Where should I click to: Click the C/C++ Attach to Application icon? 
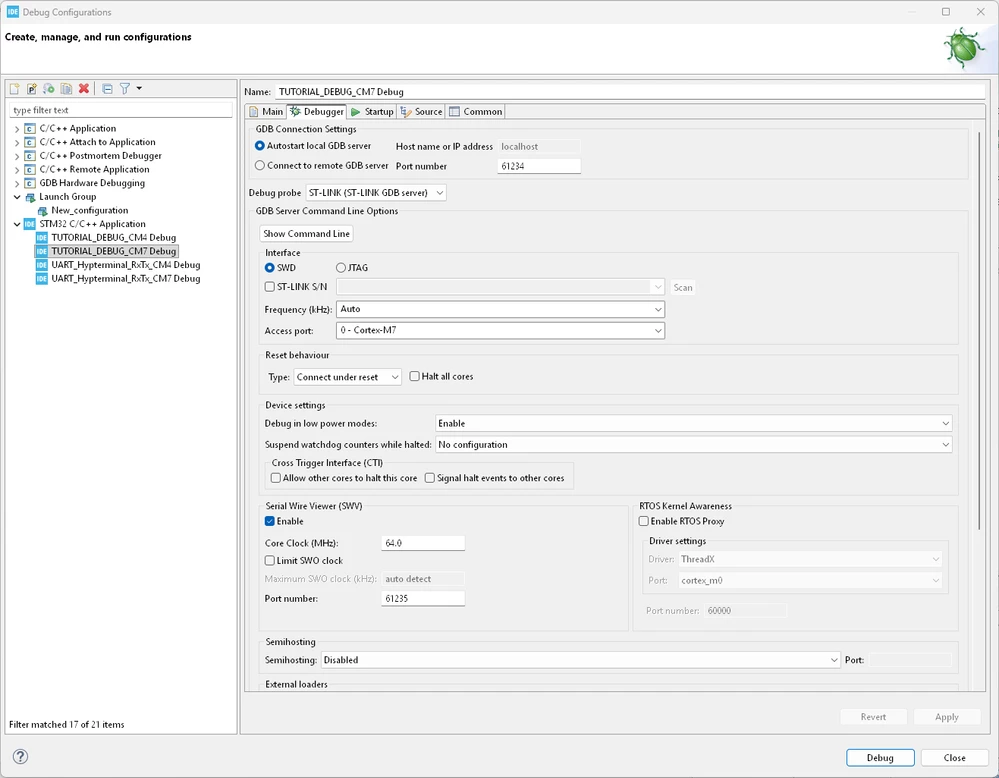coord(29,142)
